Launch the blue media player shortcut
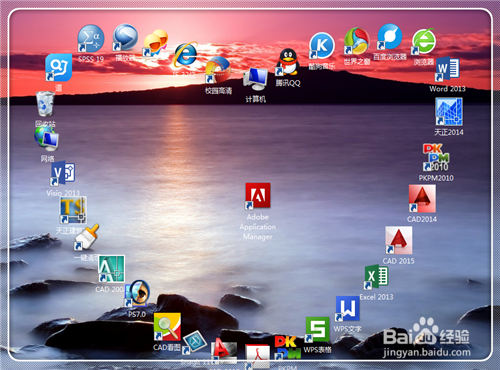Image resolution: width=500 pixels, height=370 pixels. tap(125, 37)
